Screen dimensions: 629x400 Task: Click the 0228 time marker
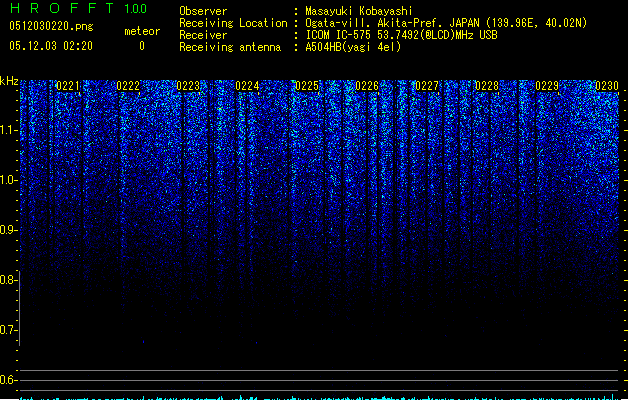point(487,86)
